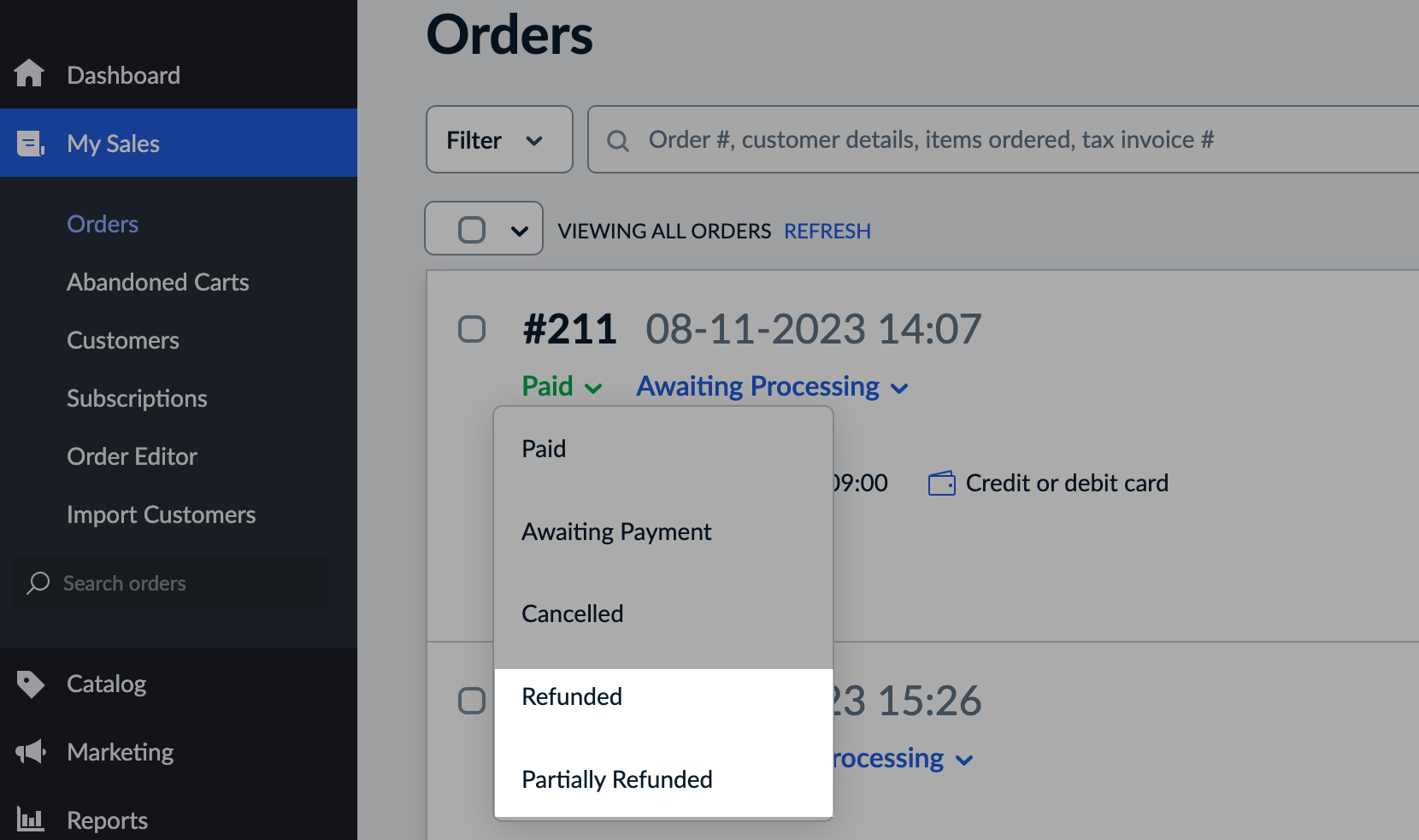
Task: Click the Marketing megaphone icon
Action: pos(29,752)
